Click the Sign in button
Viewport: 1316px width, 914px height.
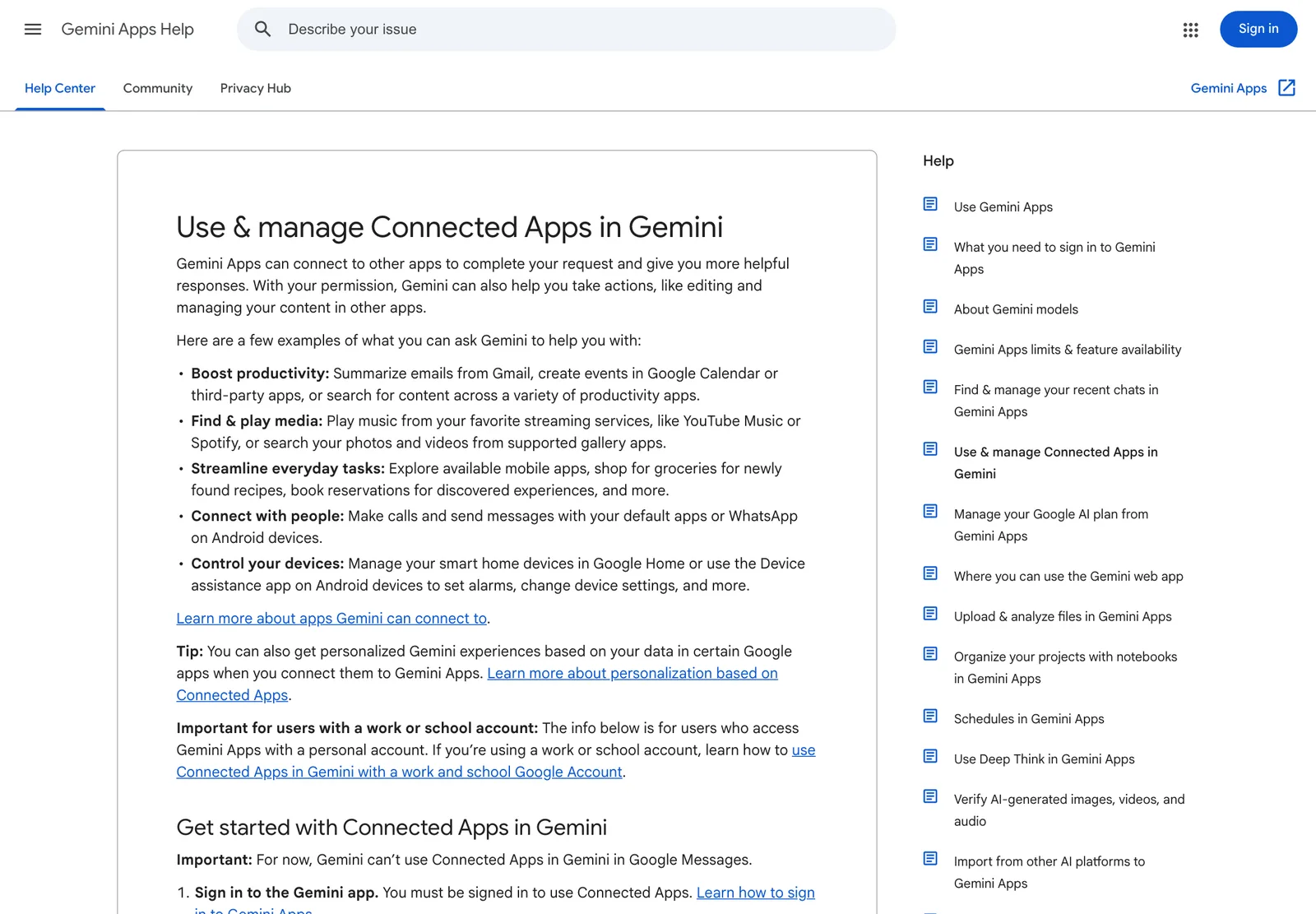pyautogui.click(x=1258, y=29)
